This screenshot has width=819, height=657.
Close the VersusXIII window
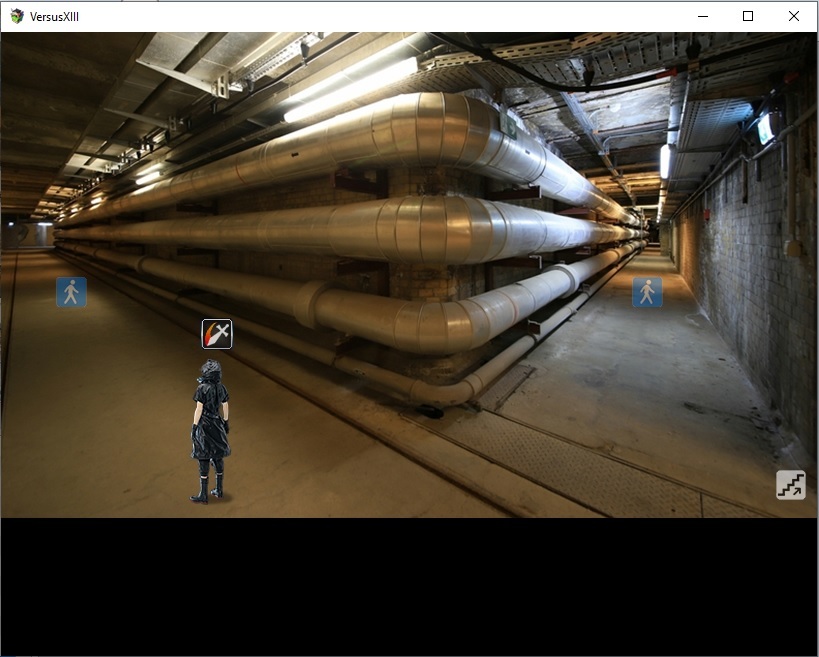click(794, 16)
